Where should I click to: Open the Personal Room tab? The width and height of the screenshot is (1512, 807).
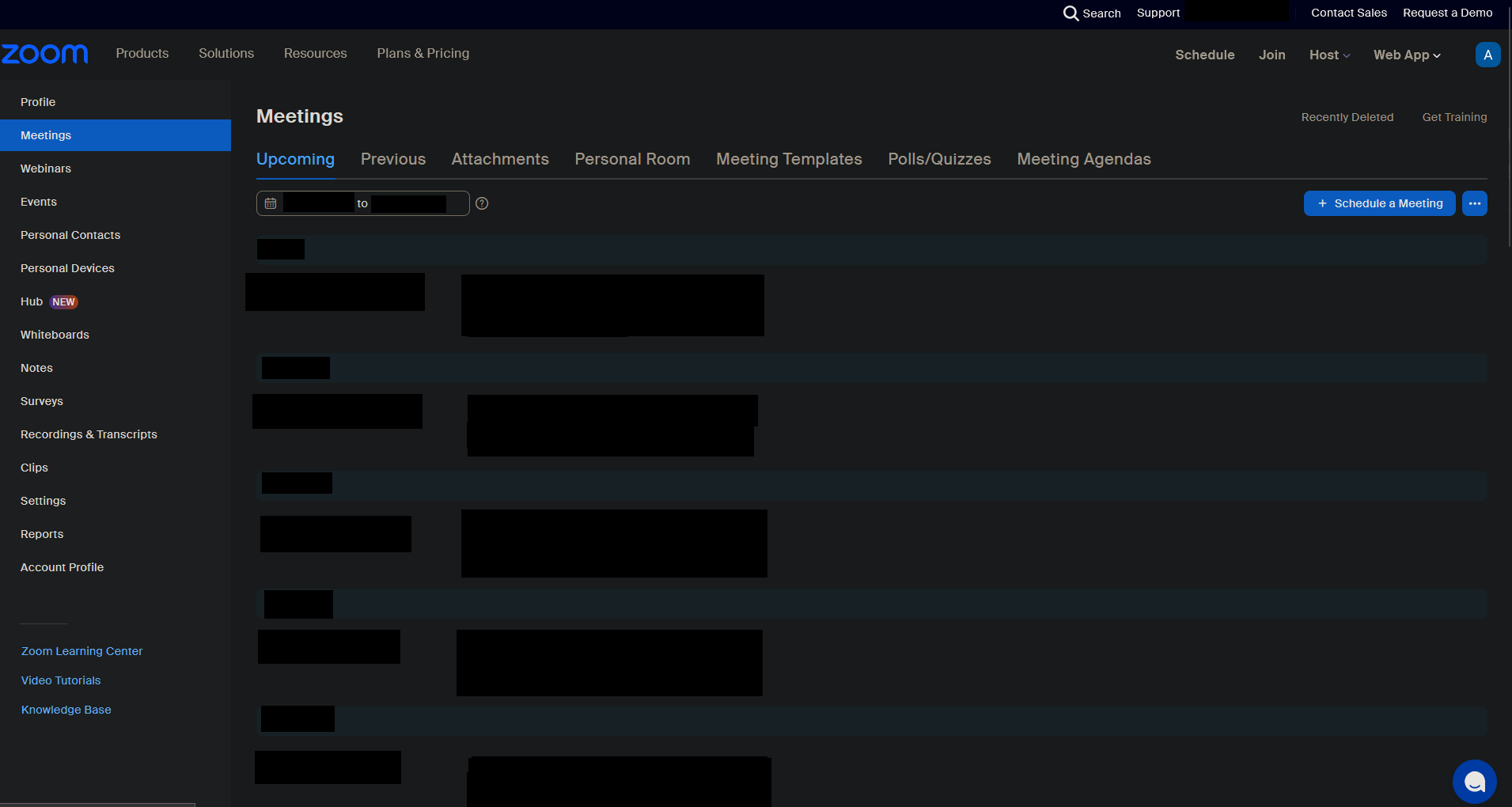point(632,159)
